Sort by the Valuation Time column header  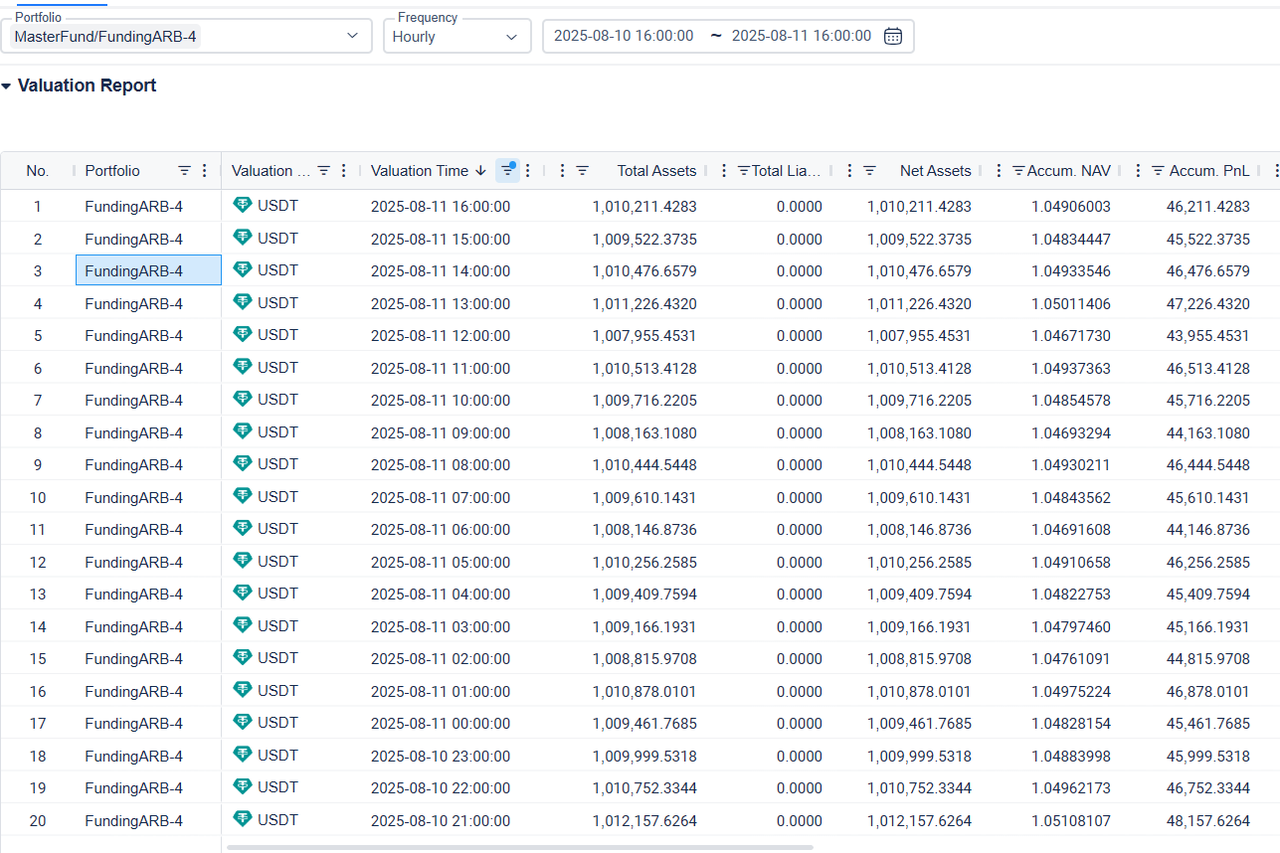click(420, 171)
